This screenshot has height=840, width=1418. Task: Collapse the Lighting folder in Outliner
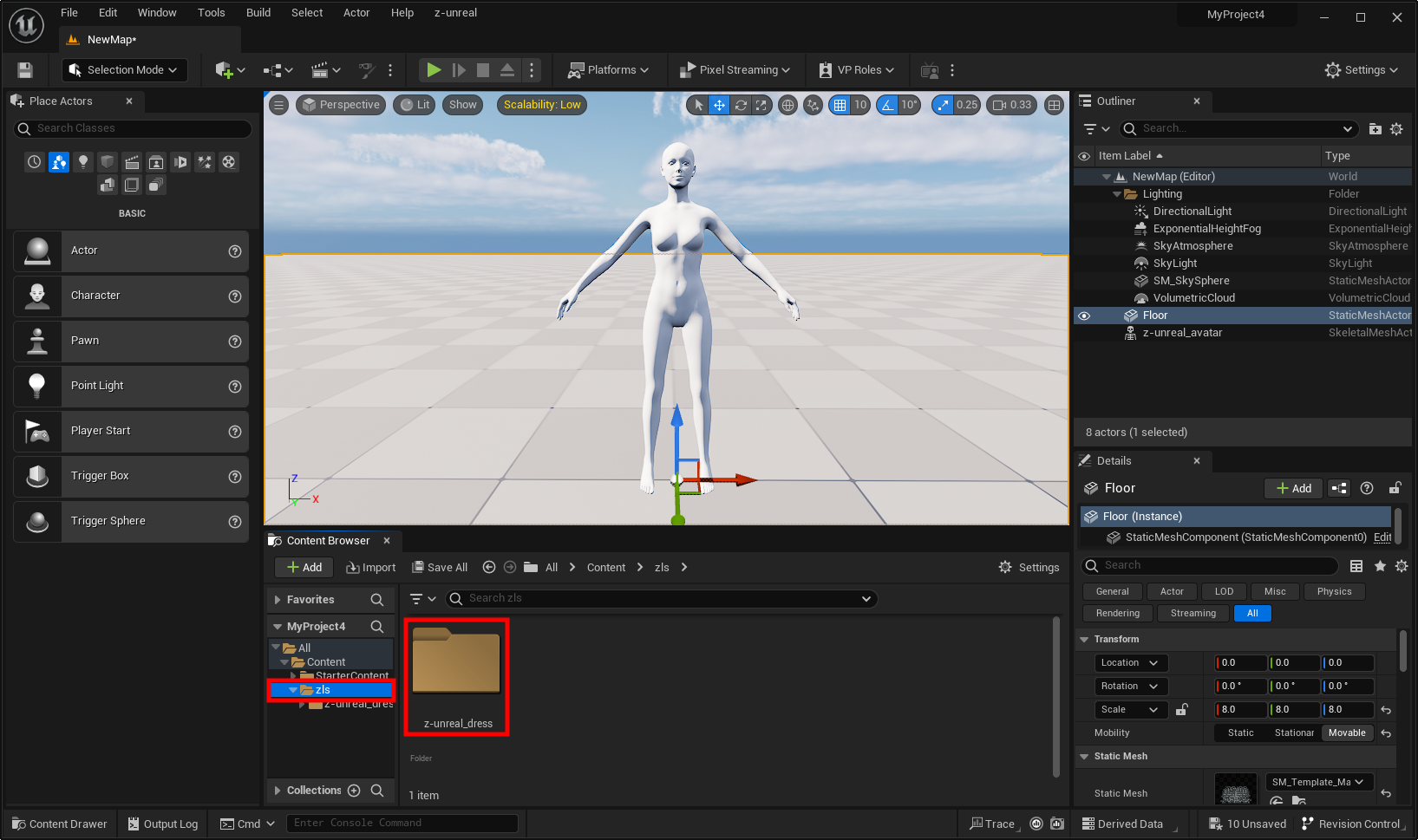click(1117, 194)
